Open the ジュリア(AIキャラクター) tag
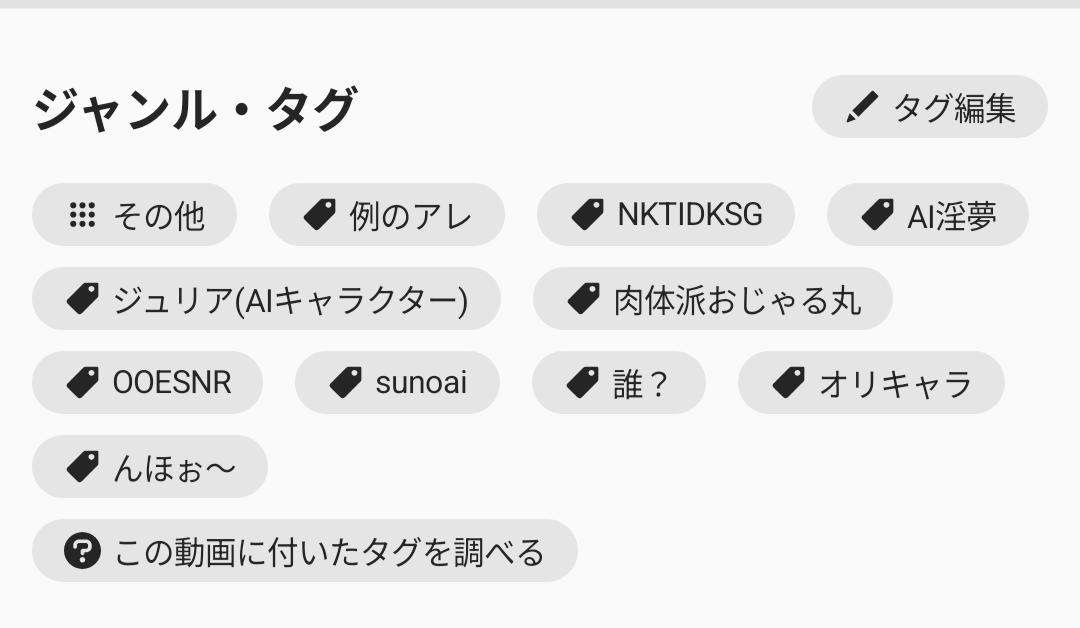1080x628 pixels. 267,299
